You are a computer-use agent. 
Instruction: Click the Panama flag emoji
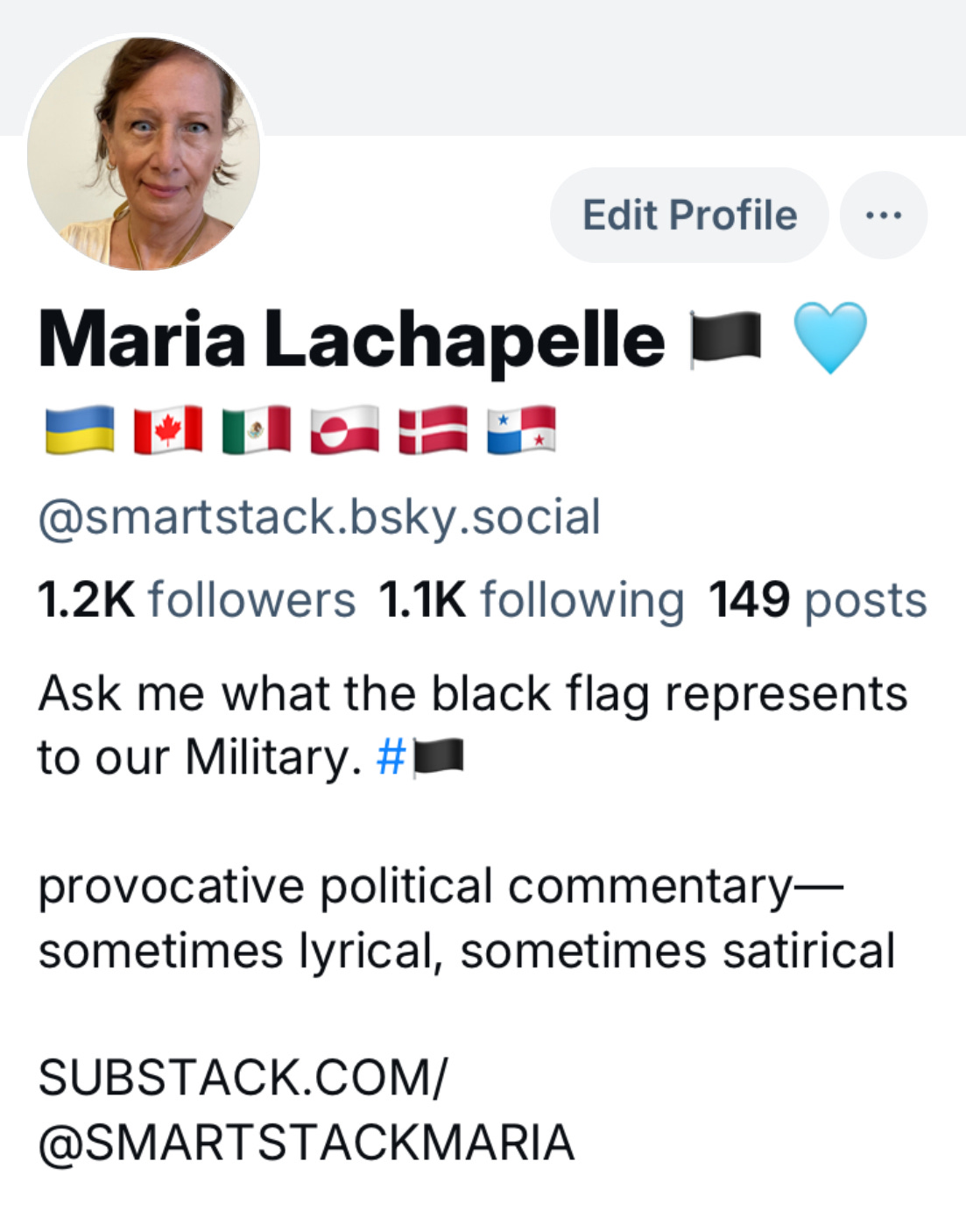click(521, 429)
